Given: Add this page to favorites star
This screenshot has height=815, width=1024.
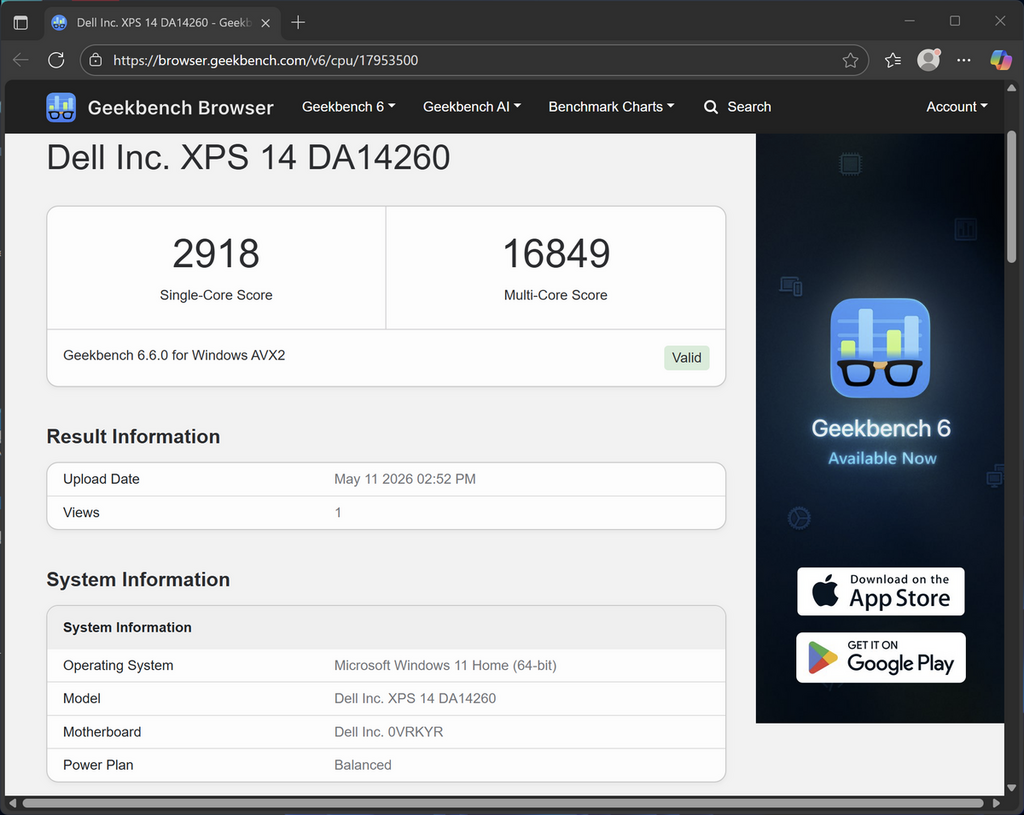Looking at the screenshot, I should [850, 61].
